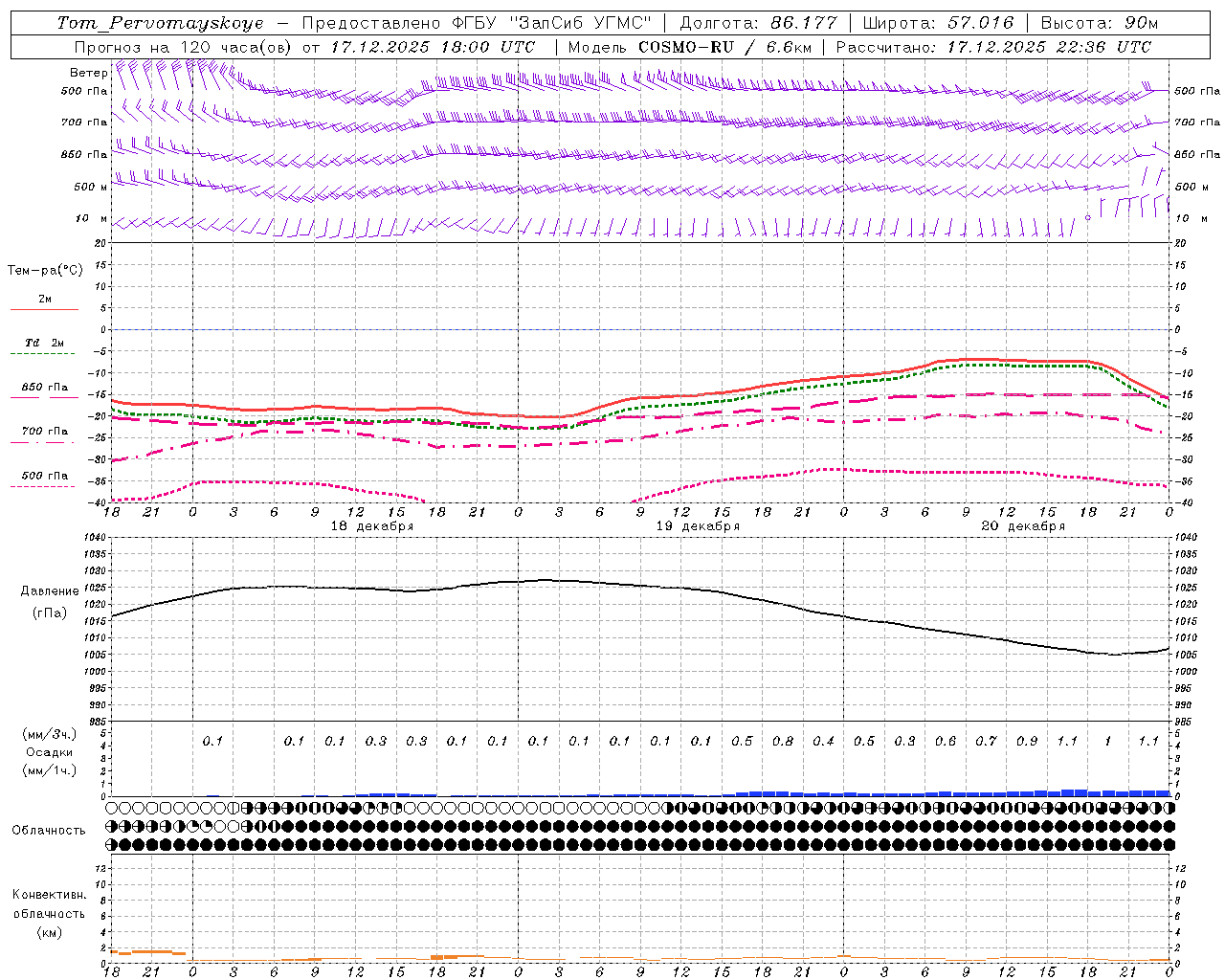Image resolution: width=1225 pixels, height=980 pixels.
Task: Click the '18 декабря' date label
Action: 372,526
